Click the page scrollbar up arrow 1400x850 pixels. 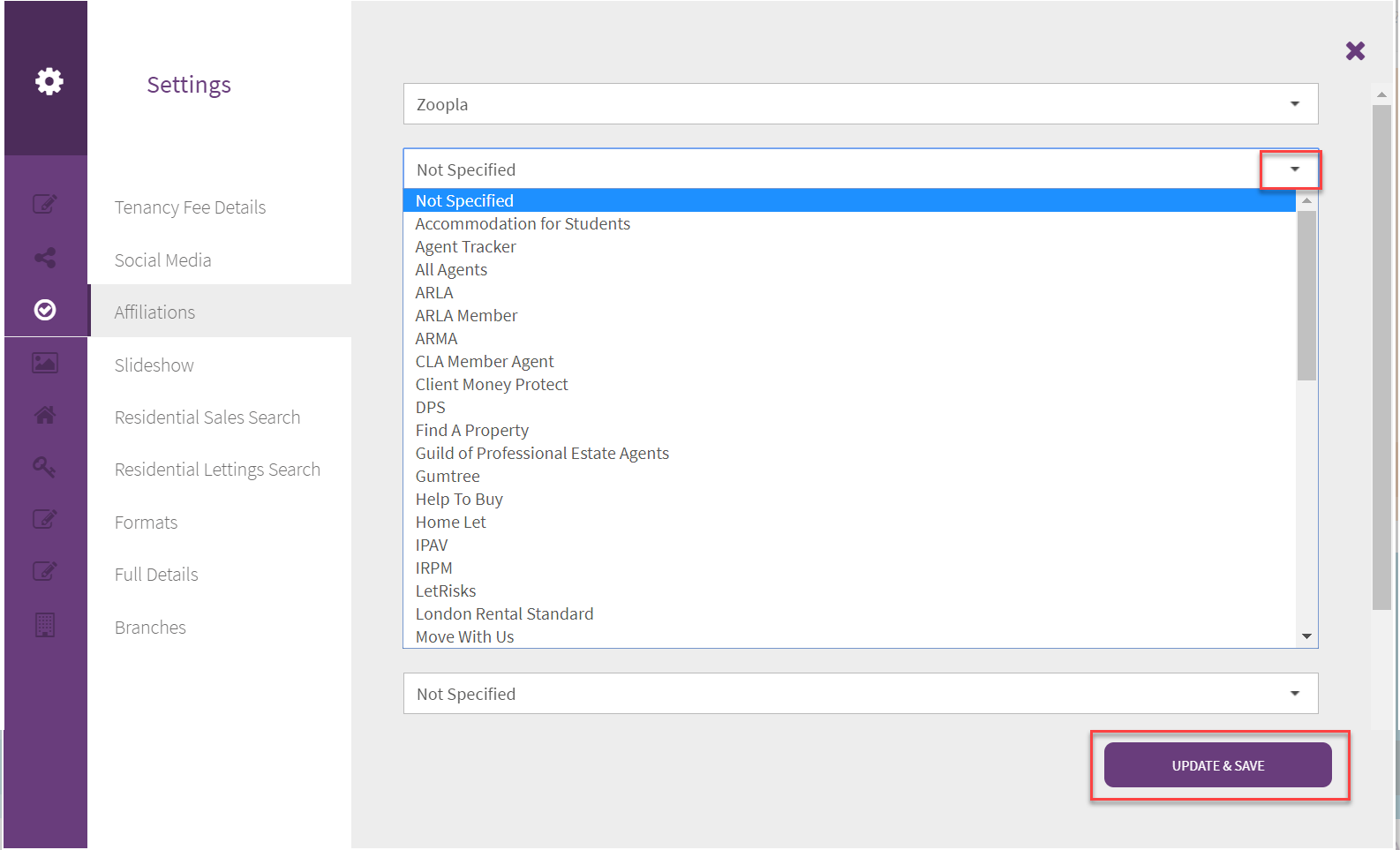click(1381, 94)
